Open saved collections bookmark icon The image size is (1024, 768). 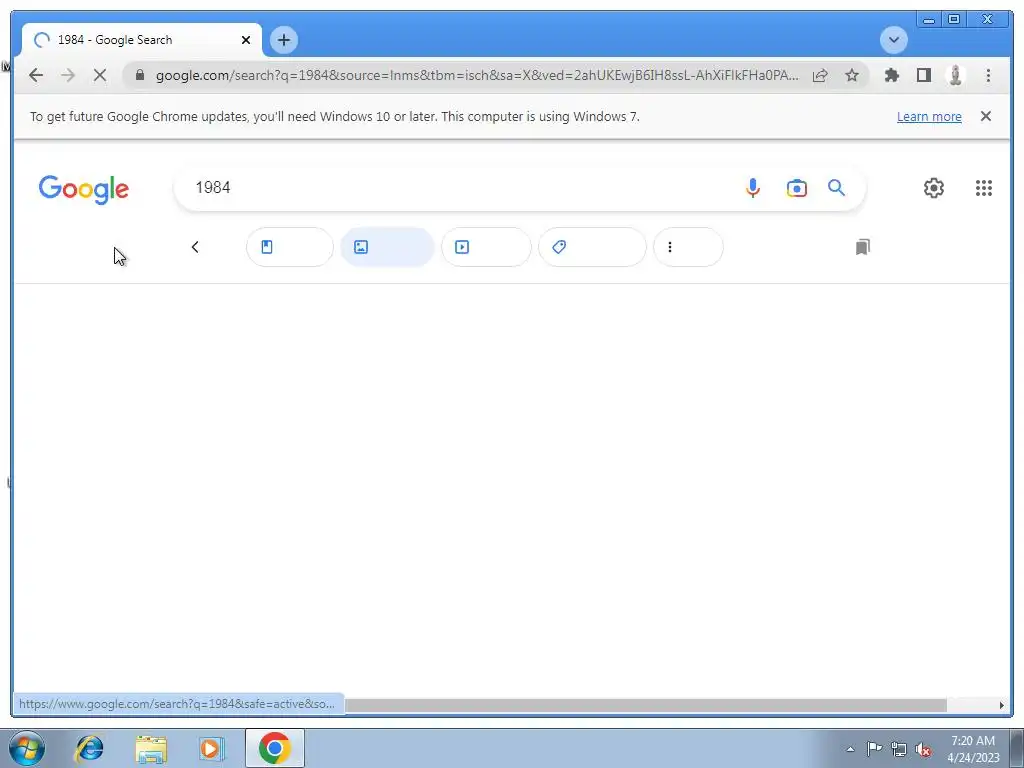(x=862, y=247)
